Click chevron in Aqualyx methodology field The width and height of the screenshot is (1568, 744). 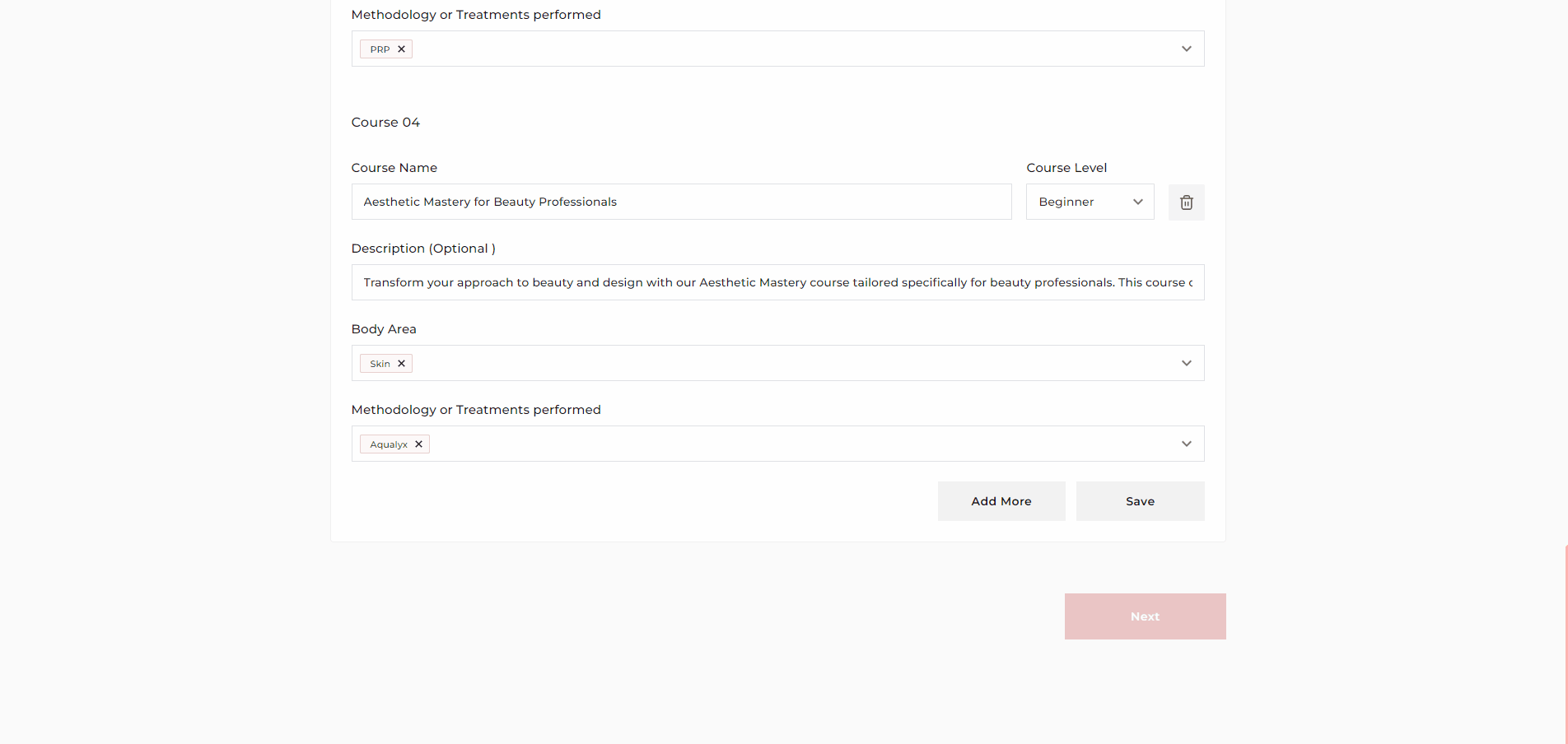[x=1186, y=444]
